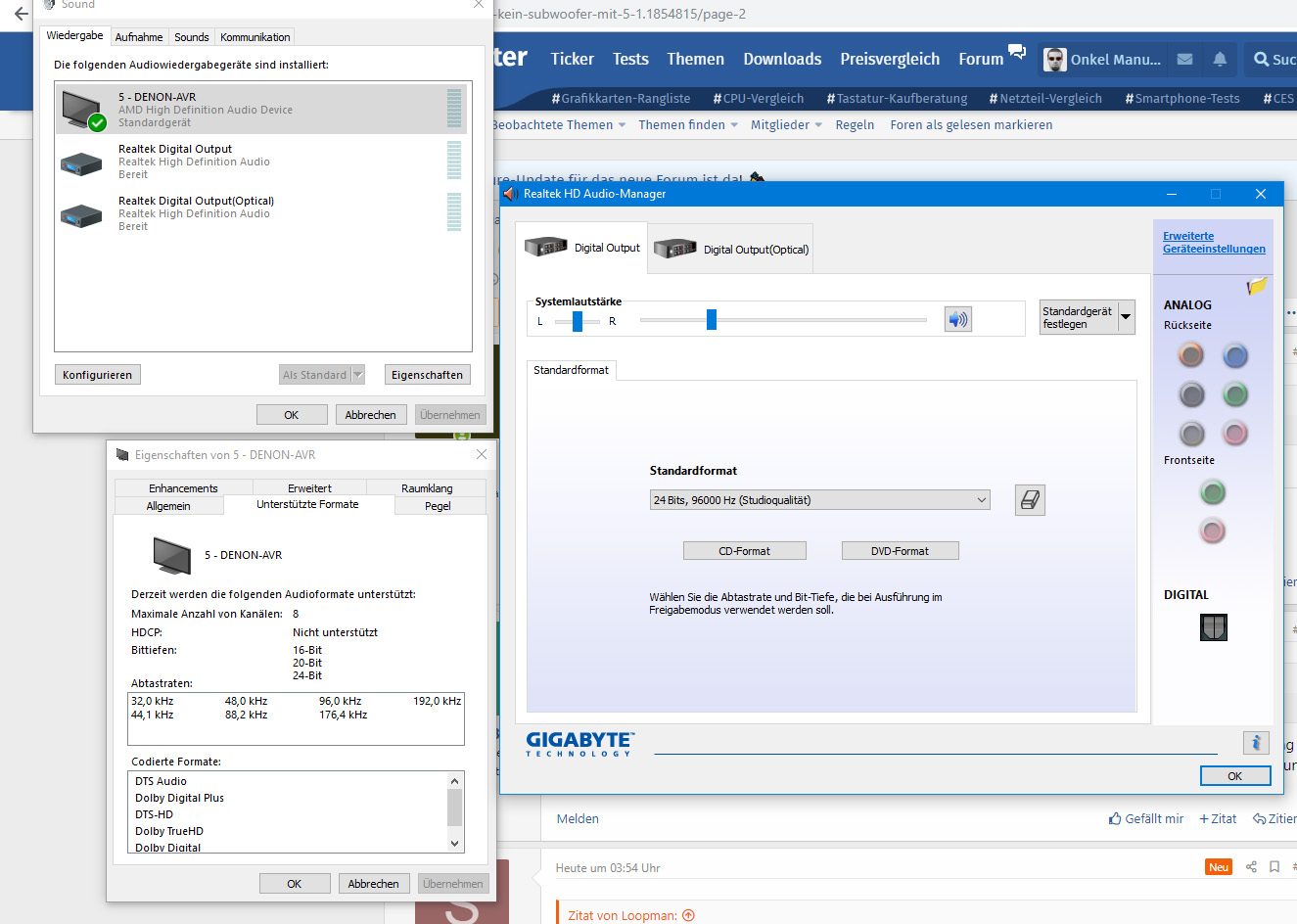
Task: Open the Als Standard dropdown arrow
Action: pyautogui.click(x=358, y=375)
